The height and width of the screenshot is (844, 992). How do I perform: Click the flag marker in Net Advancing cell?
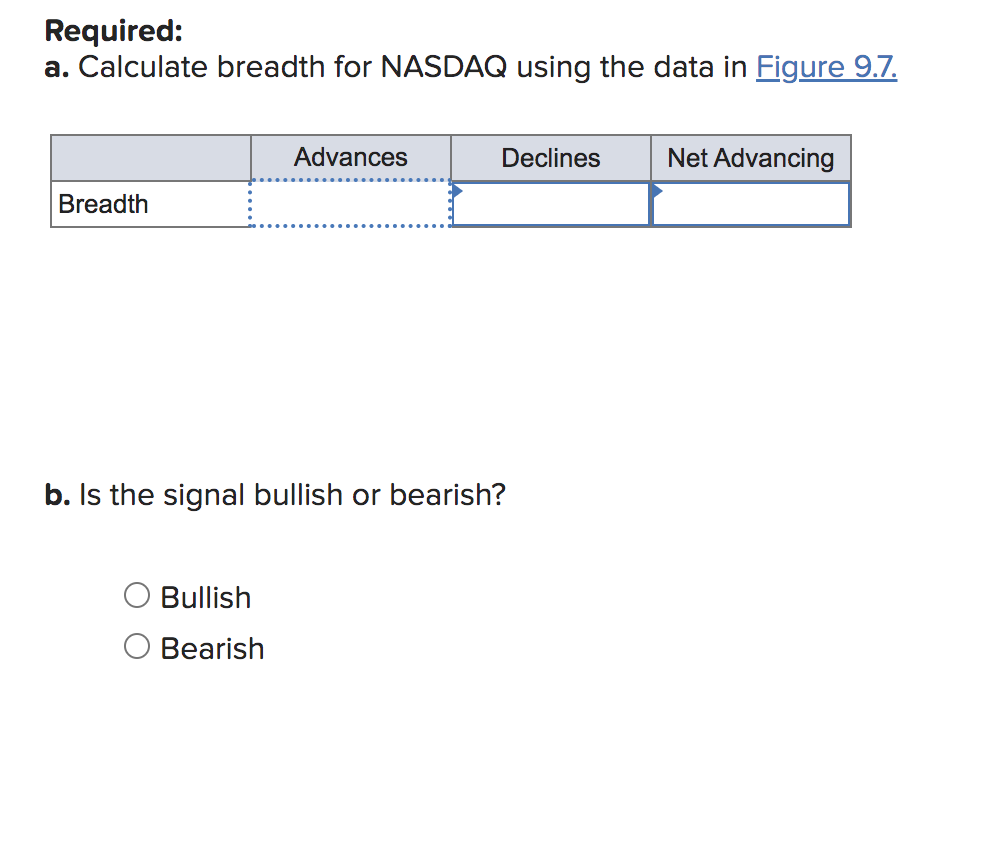click(658, 188)
